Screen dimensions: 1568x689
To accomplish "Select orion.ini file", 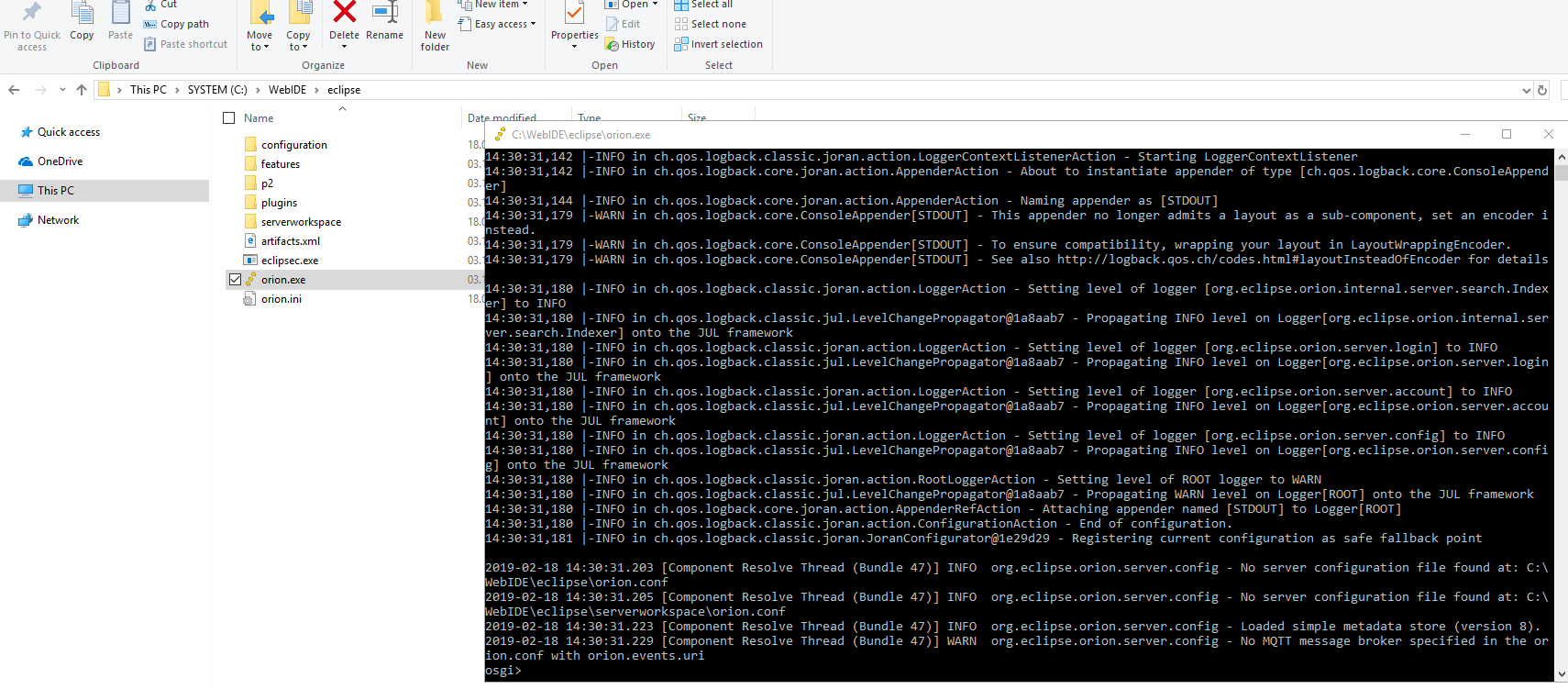I will tap(281, 299).
